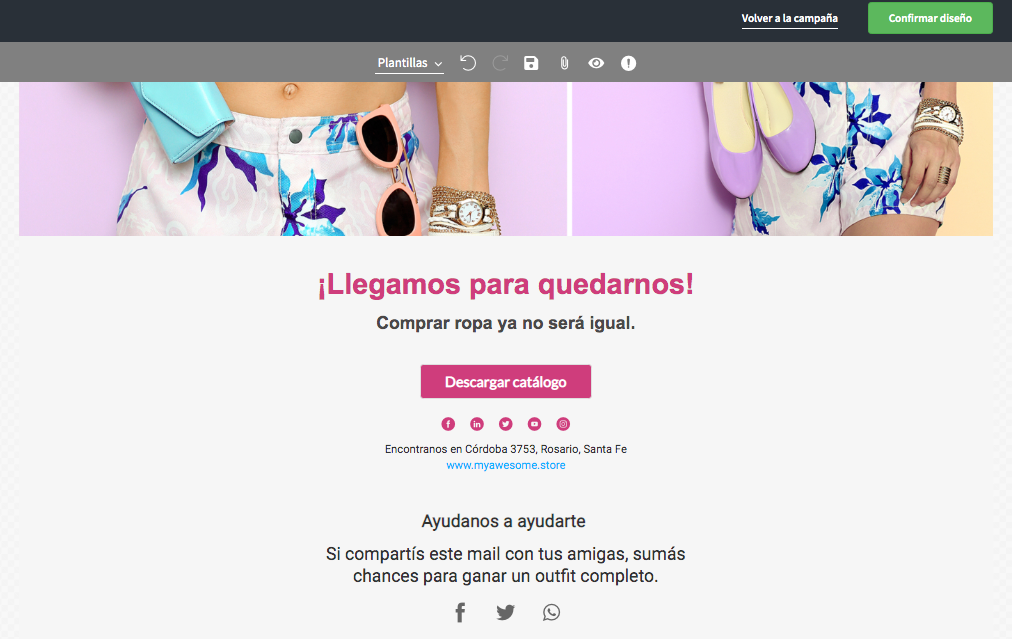The width and height of the screenshot is (1012, 639).
Task: Share via gray Twitter bird icon
Action: [505, 613]
